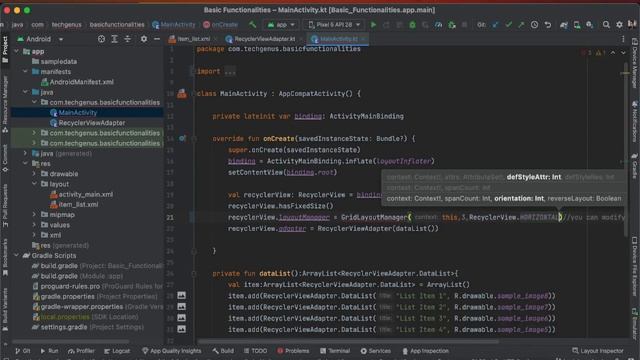Click the rollback undo arrow icon

point(548,25)
